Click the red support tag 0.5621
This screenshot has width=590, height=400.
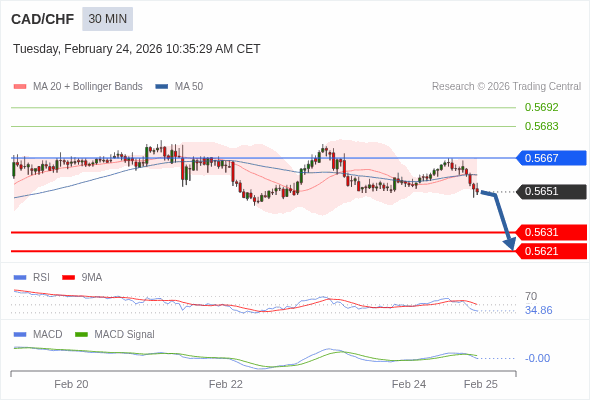point(551,251)
